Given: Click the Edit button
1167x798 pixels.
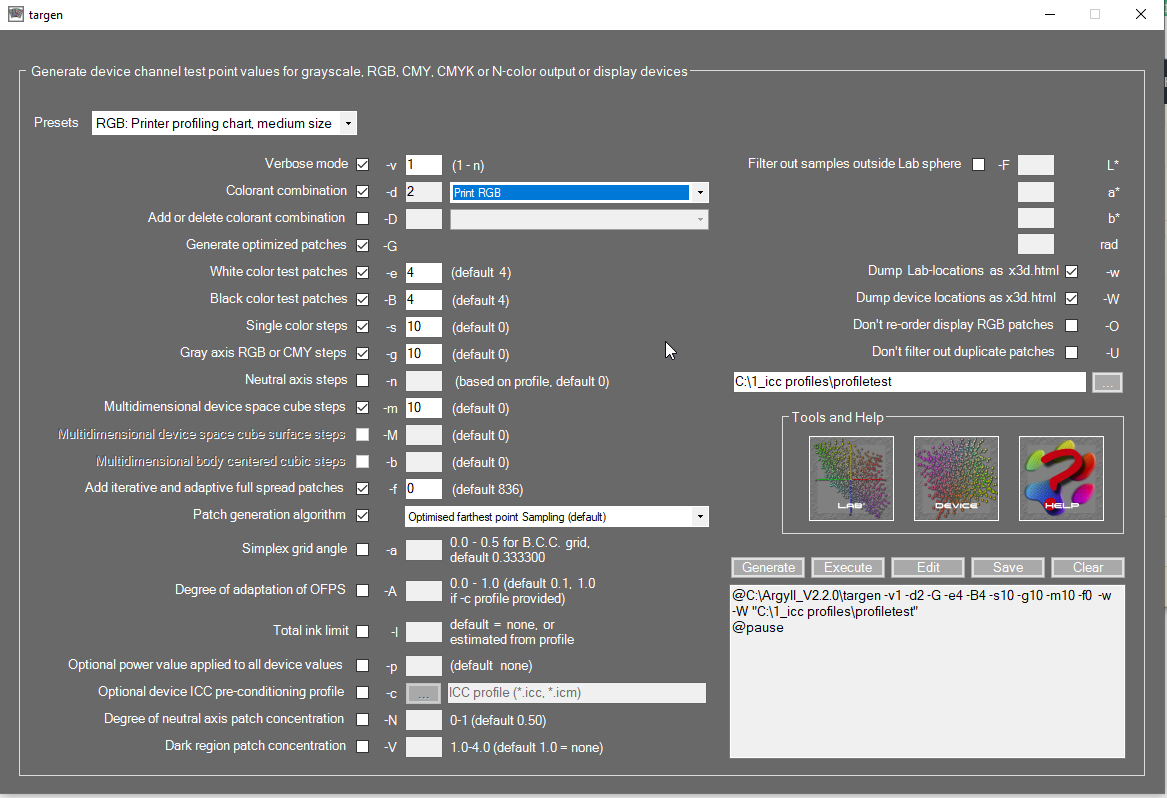Looking at the screenshot, I should pos(928,567).
